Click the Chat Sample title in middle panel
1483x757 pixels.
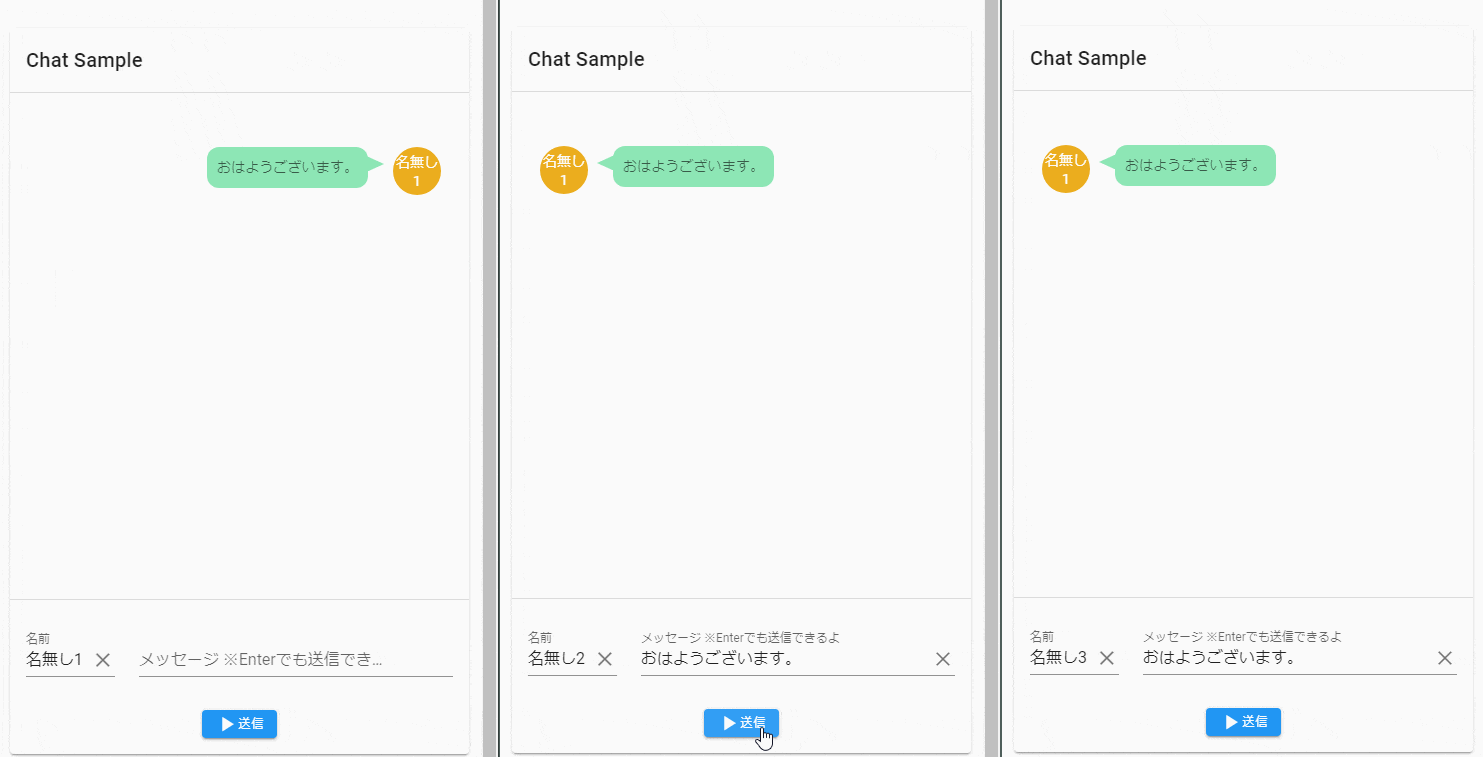tap(586, 59)
